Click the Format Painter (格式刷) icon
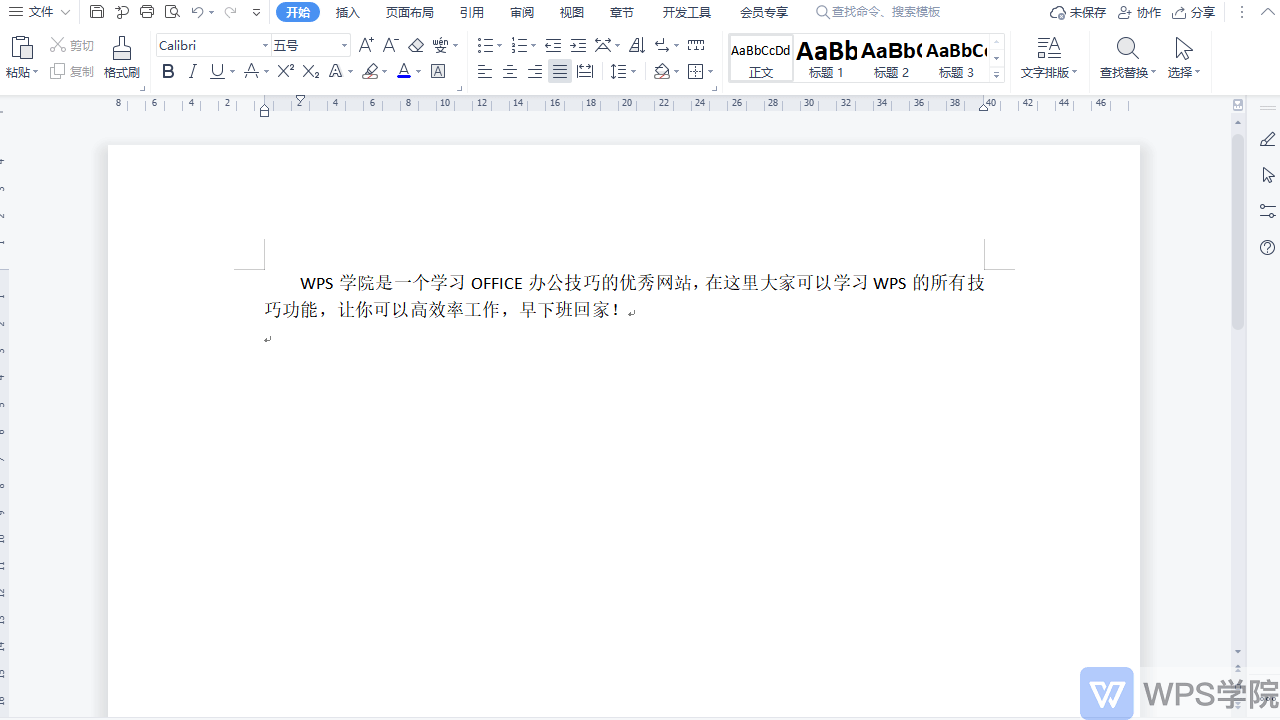Image resolution: width=1280 pixels, height=720 pixels. pos(121,57)
